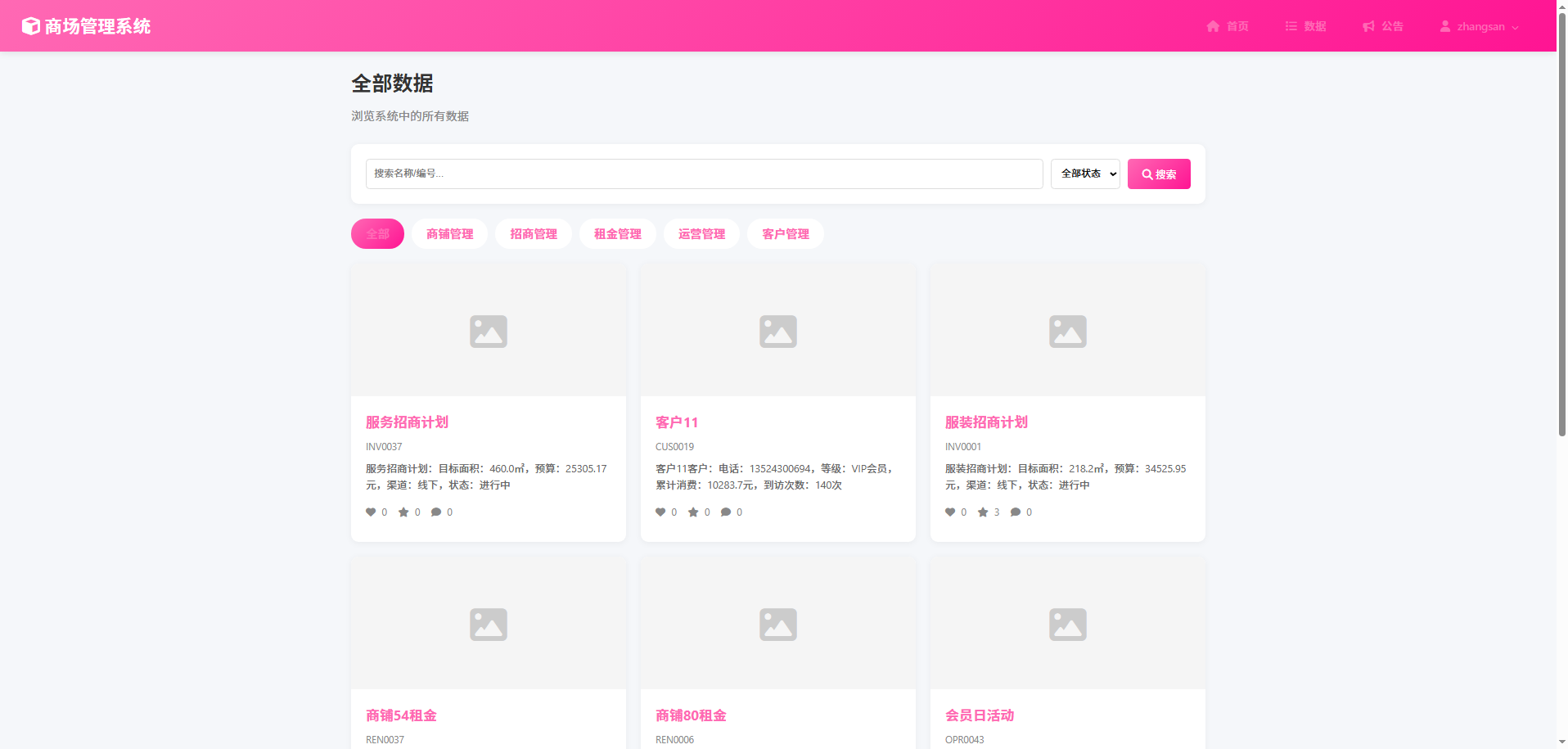Focus the 搜索名称/编号 search field

pyautogui.click(x=704, y=174)
